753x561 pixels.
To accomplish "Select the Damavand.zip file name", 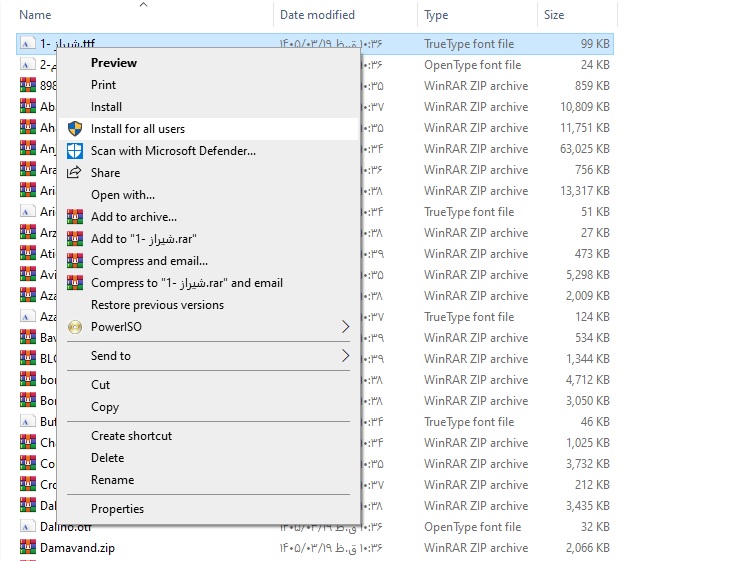I will 77,548.
